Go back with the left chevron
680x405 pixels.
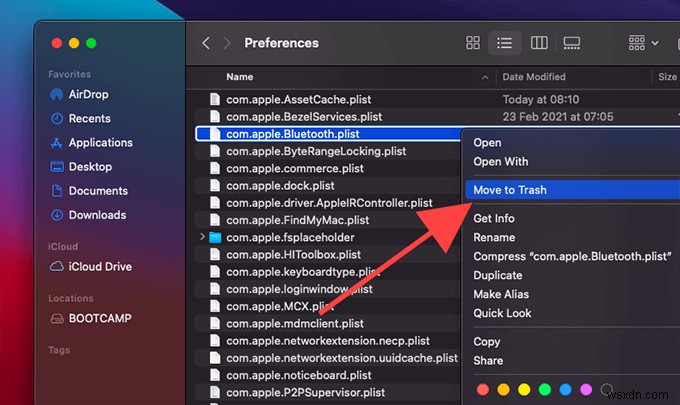pyautogui.click(x=206, y=43)
